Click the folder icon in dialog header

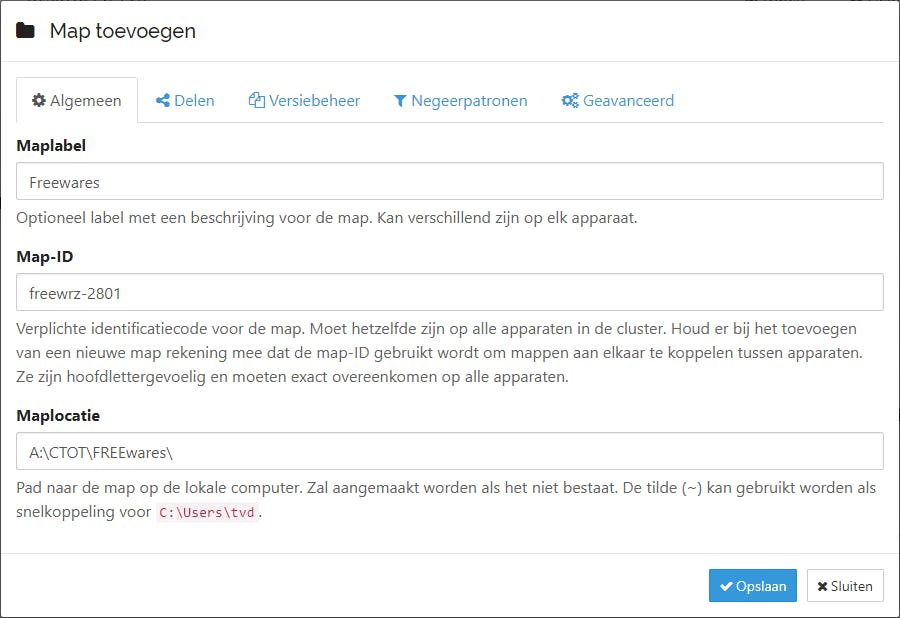[x=26, y=31]
